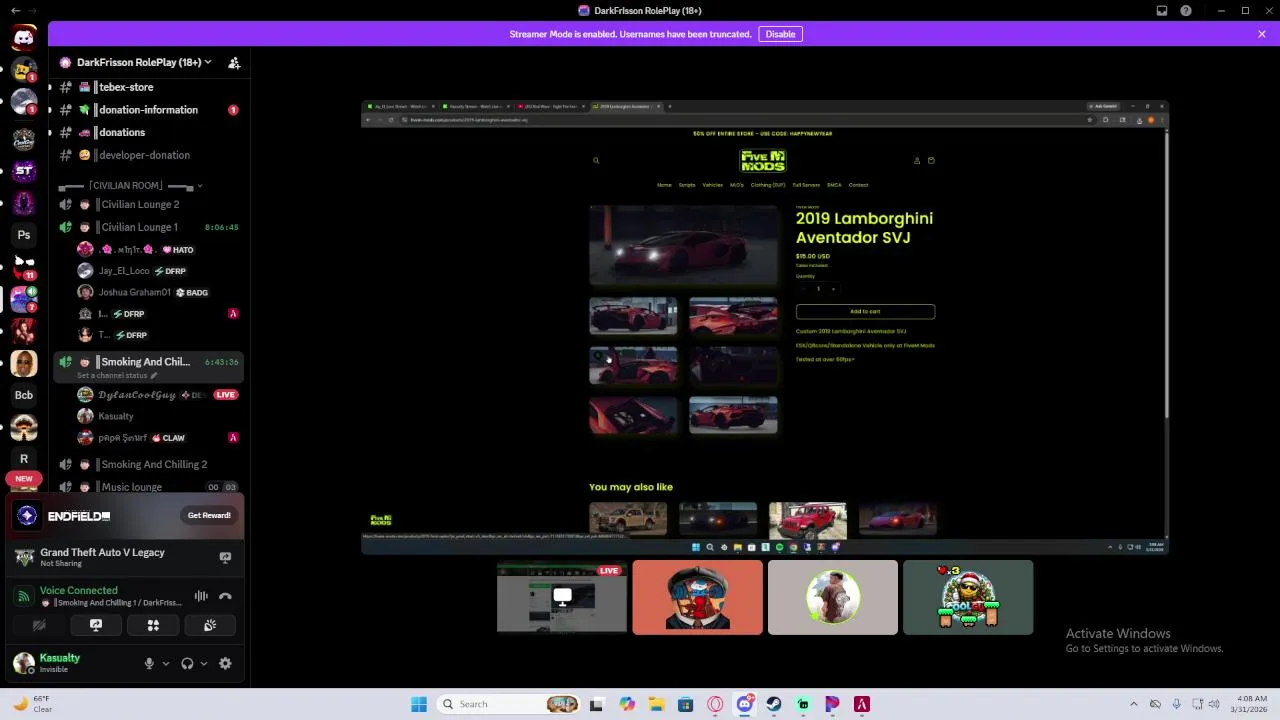
Task: Click the Windows taskbar Search box
Action: pyautogui.click(x=510, y=704)
